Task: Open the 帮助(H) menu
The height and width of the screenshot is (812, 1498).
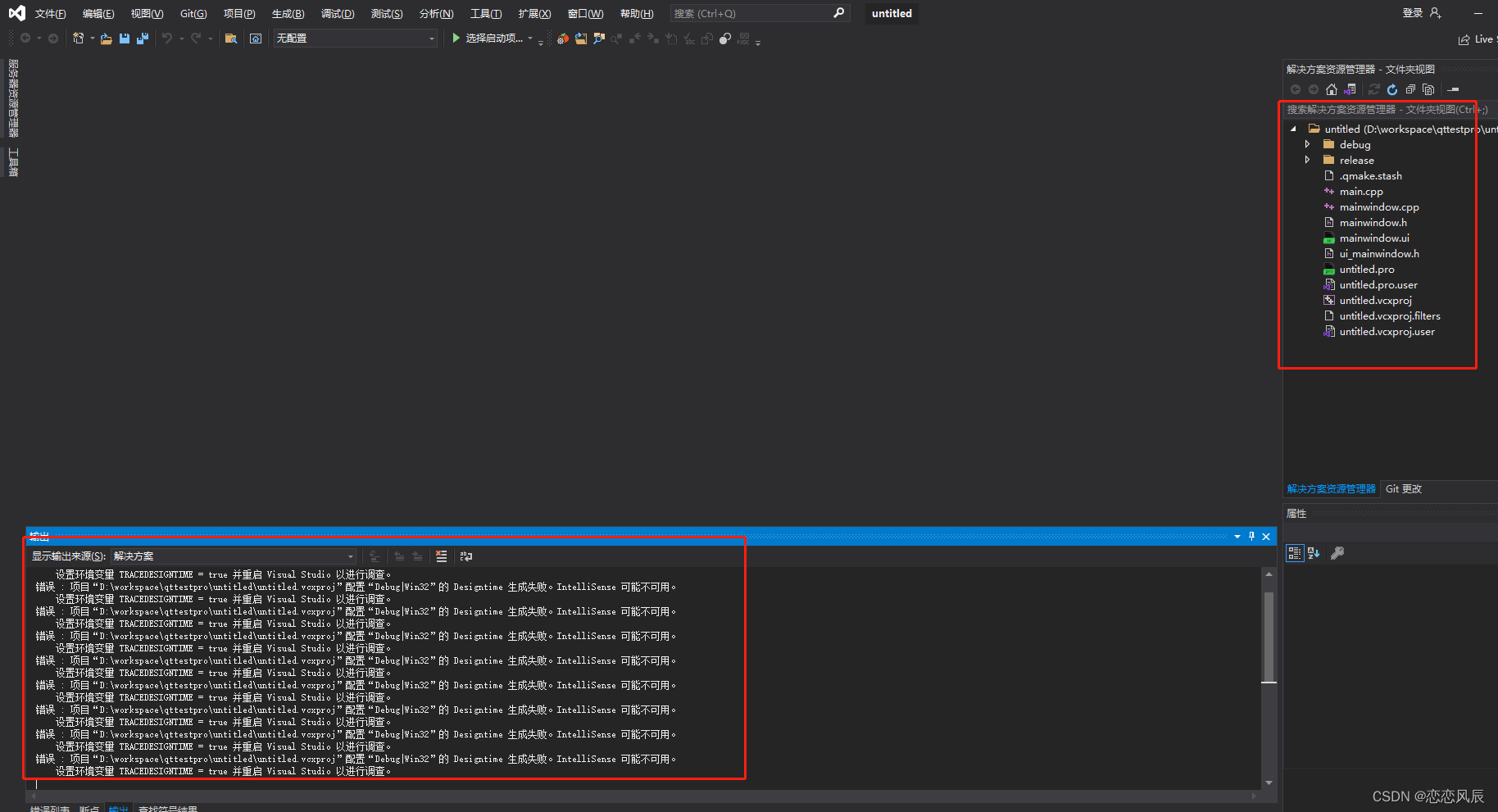Action: (637, 14)
